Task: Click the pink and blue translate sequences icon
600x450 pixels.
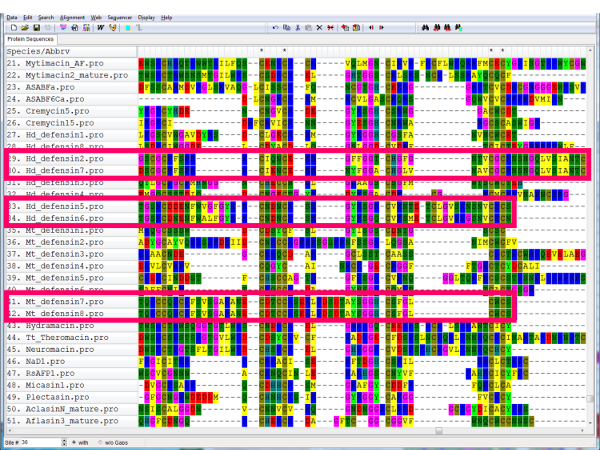Action: point(64,28)
